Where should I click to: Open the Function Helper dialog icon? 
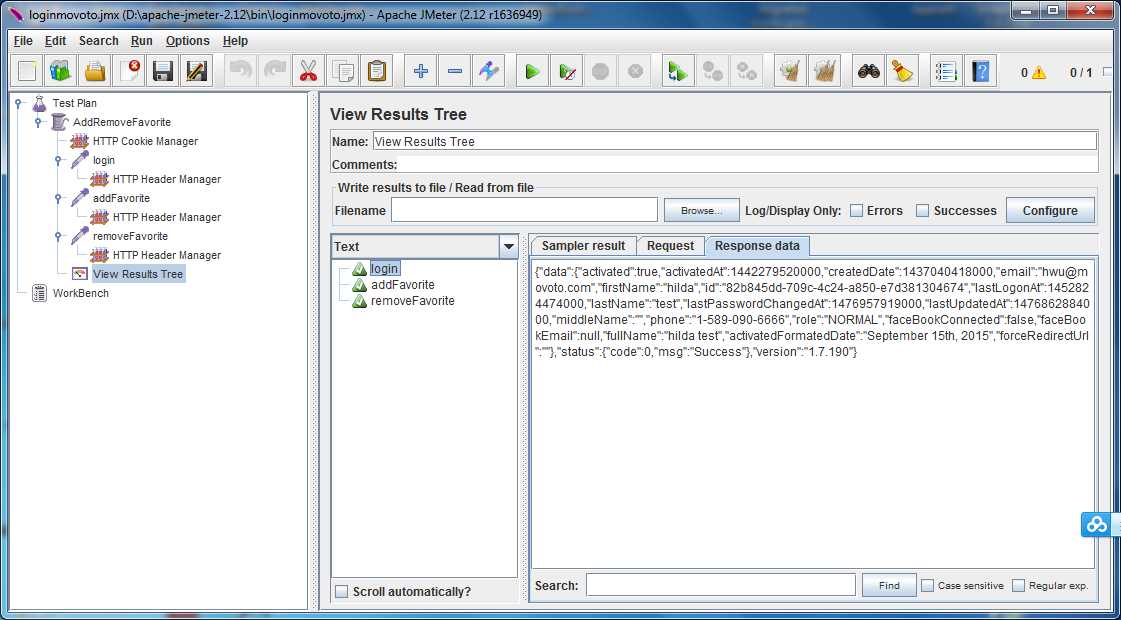946,72
